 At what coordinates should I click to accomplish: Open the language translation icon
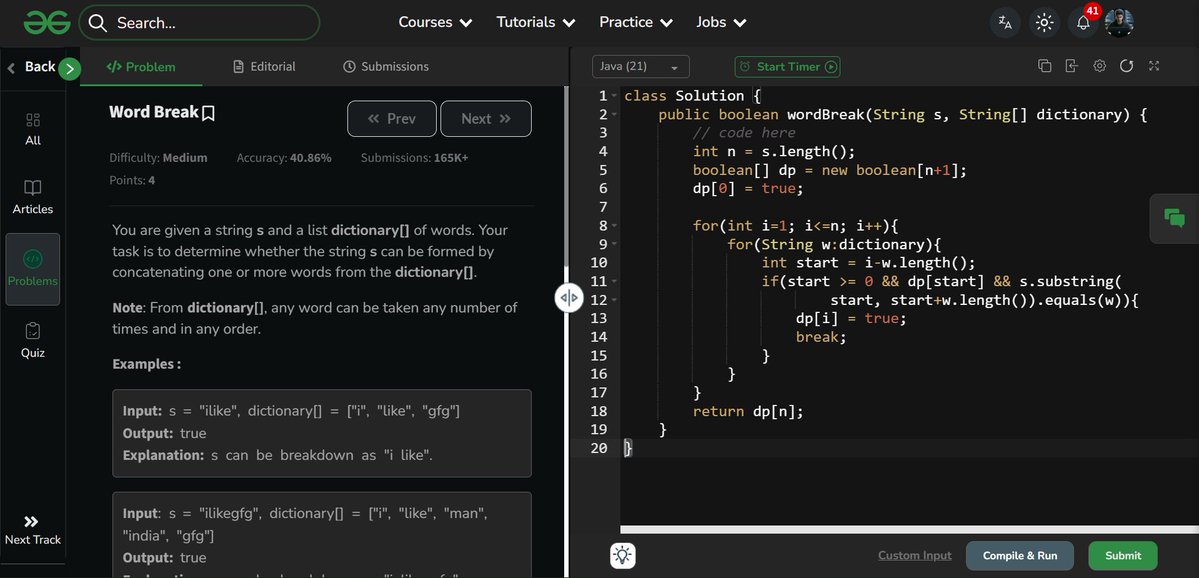click(x=1004, y=21)
